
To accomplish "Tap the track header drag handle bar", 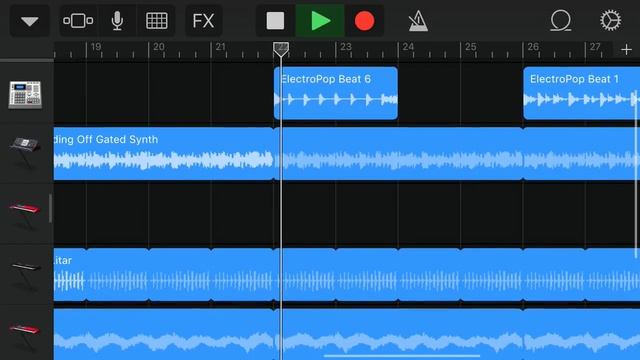I will pos(50,209).
